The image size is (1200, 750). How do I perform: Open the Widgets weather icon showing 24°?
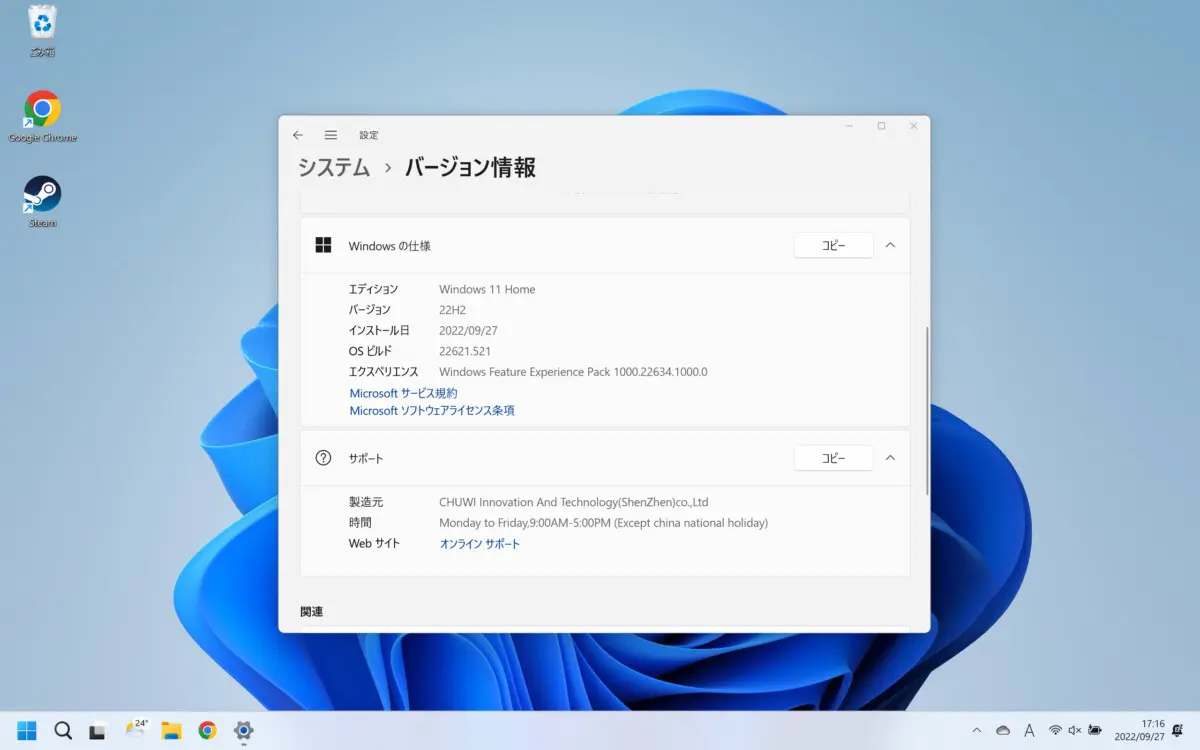[x=135, y=731]
